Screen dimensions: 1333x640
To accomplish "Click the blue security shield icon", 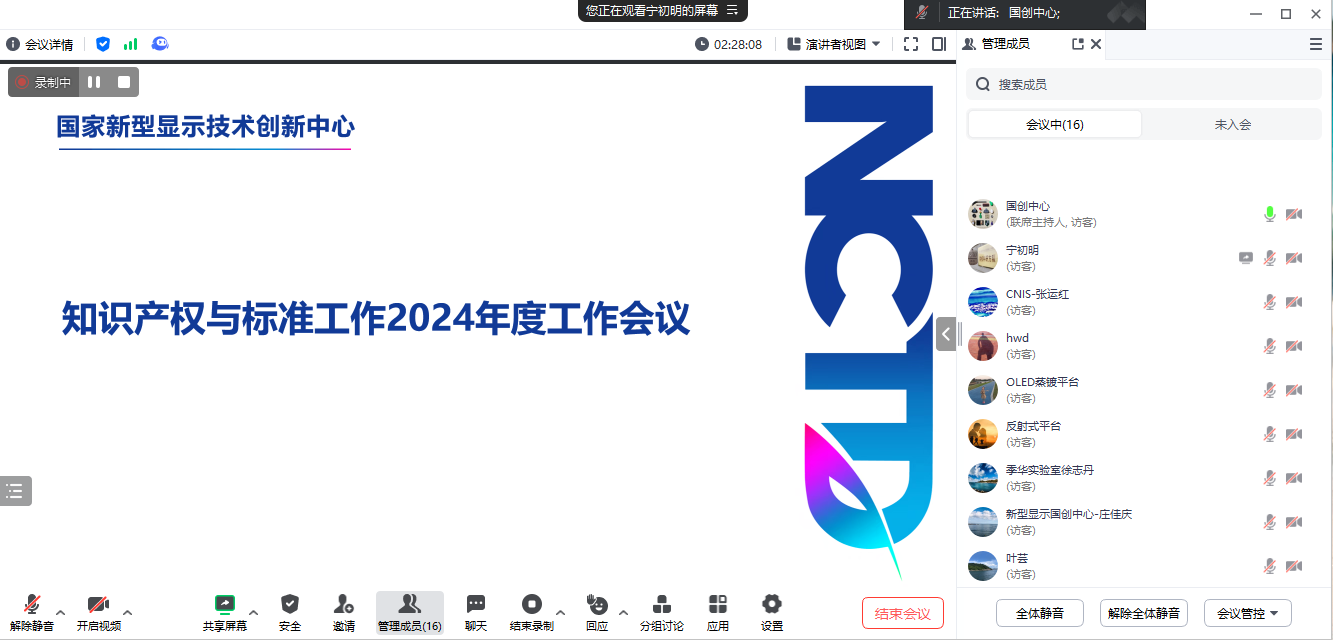I will tap(103, 44).
